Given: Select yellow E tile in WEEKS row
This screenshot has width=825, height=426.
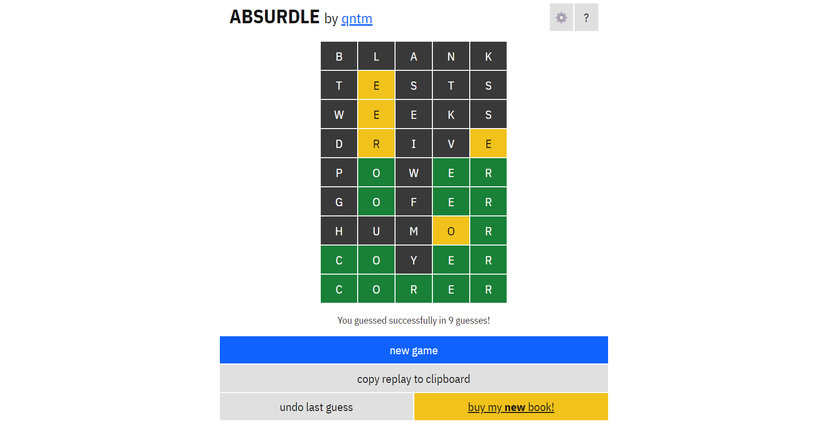Looking at the screenshot, I should click(376, 115).
